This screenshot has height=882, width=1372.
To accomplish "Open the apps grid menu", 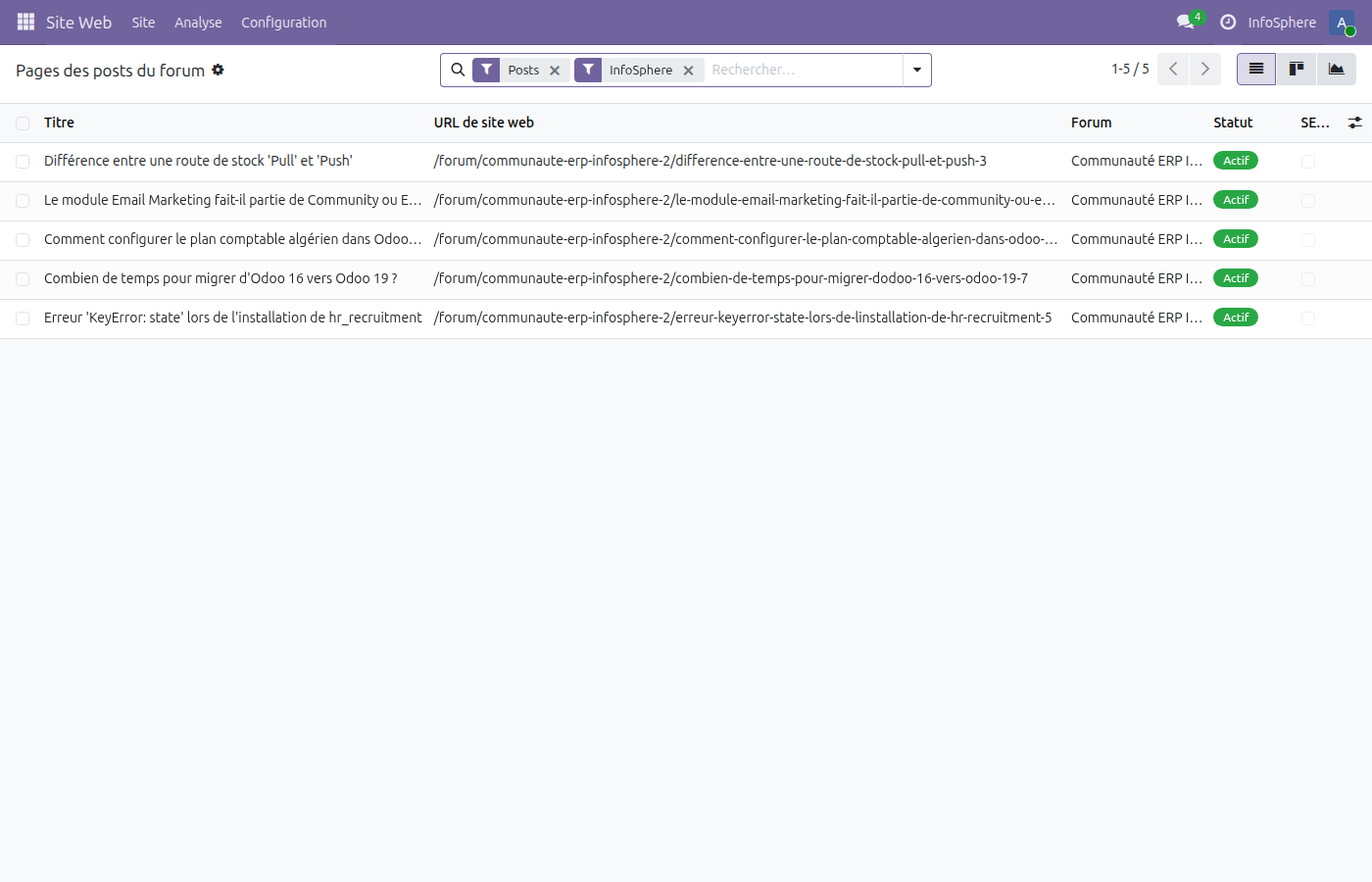I will 25,22.
